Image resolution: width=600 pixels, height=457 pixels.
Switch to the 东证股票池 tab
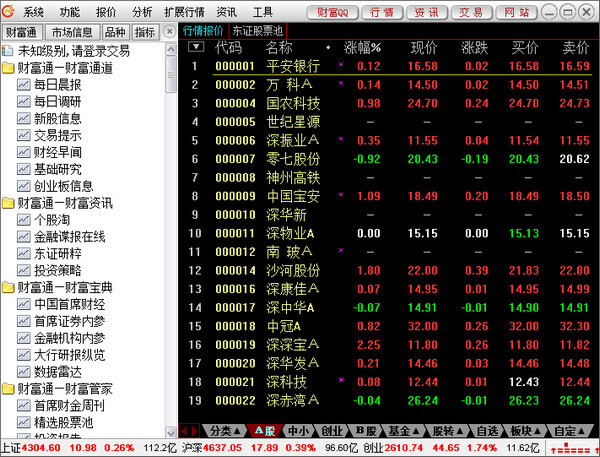[258, 31]
